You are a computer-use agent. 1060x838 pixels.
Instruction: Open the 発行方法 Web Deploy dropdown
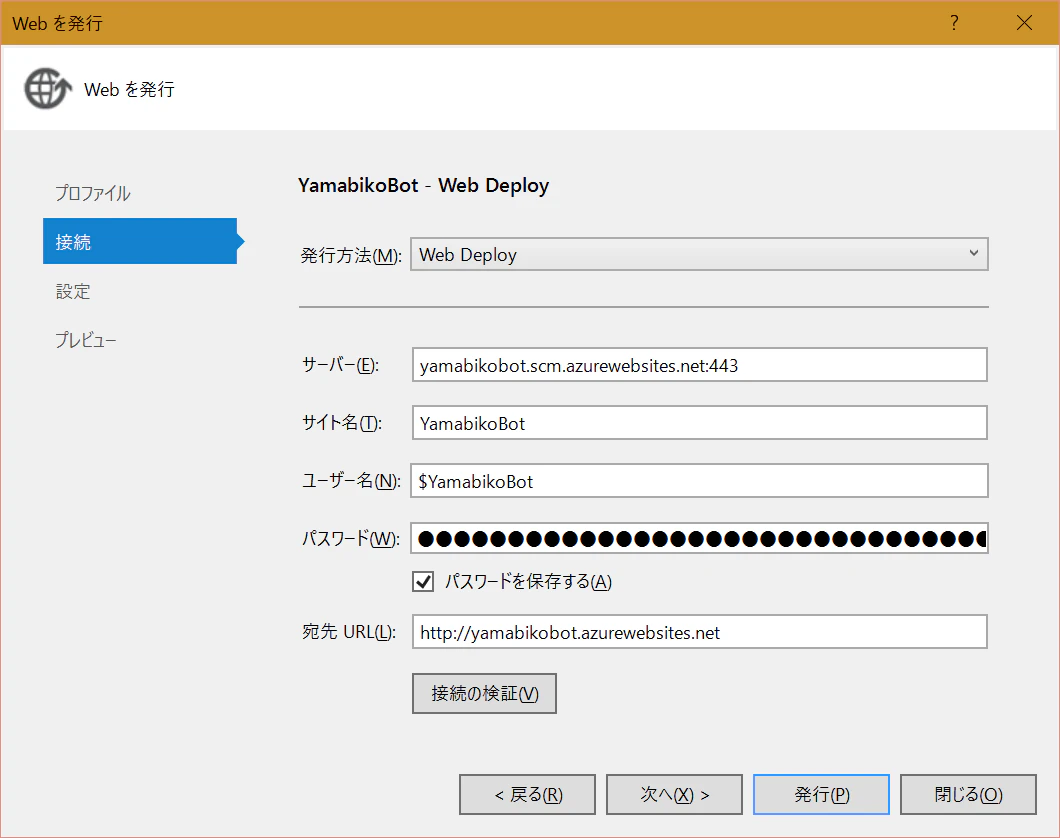pyautogui.click(x=699, y=254)
